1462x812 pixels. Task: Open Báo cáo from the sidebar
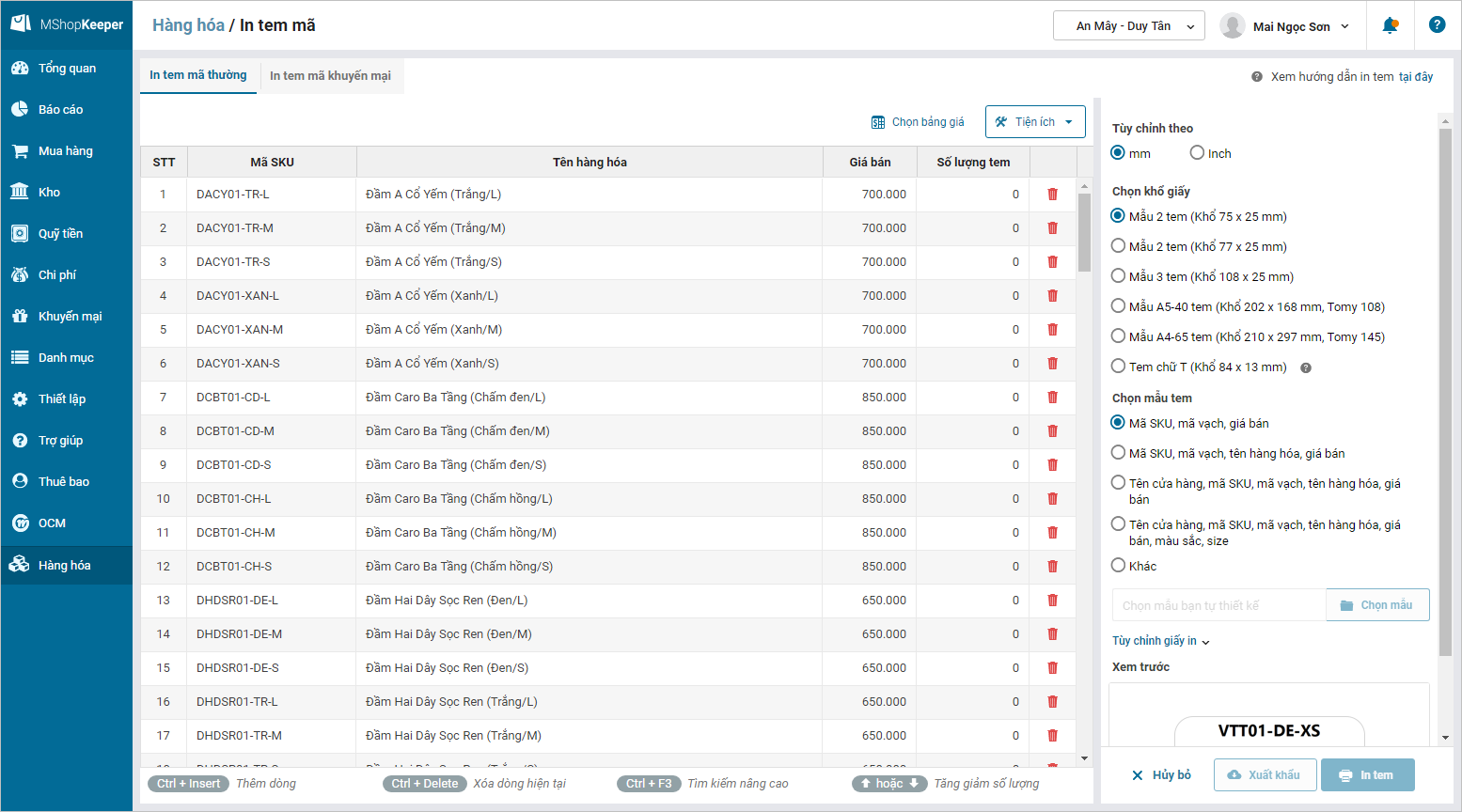[60, 110]
